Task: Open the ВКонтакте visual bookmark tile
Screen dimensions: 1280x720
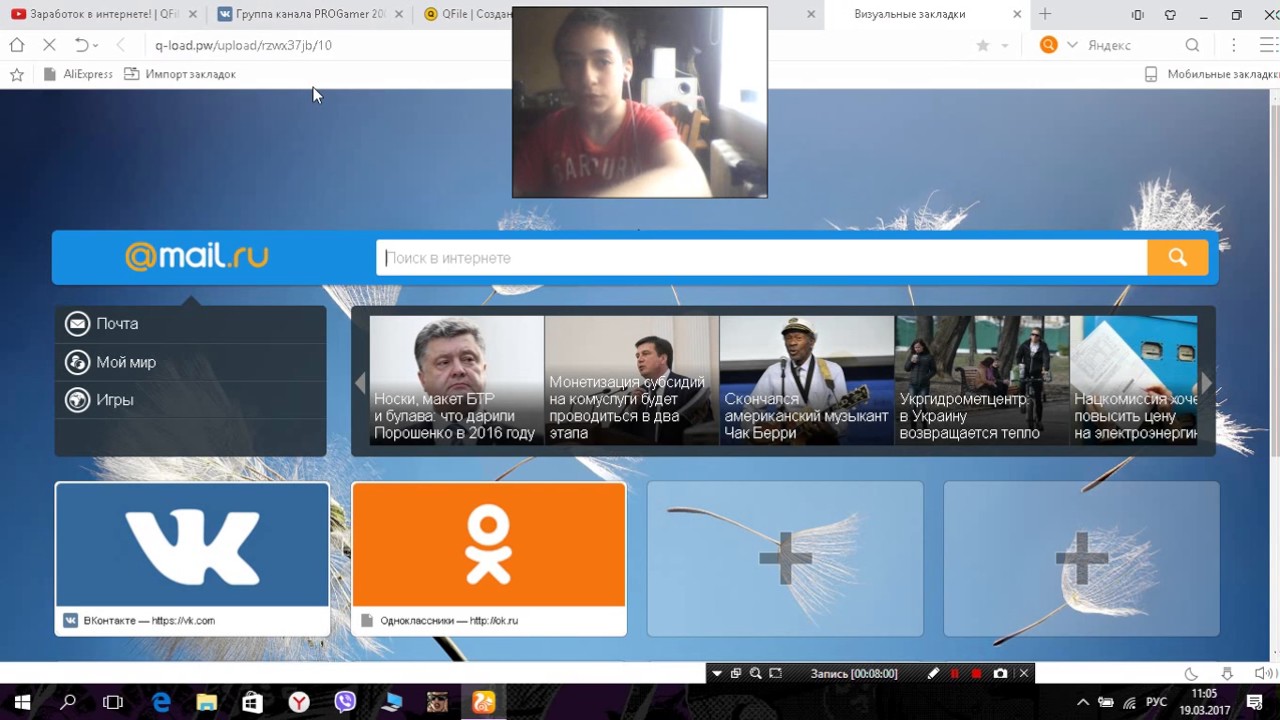Action: pos(192,559)
